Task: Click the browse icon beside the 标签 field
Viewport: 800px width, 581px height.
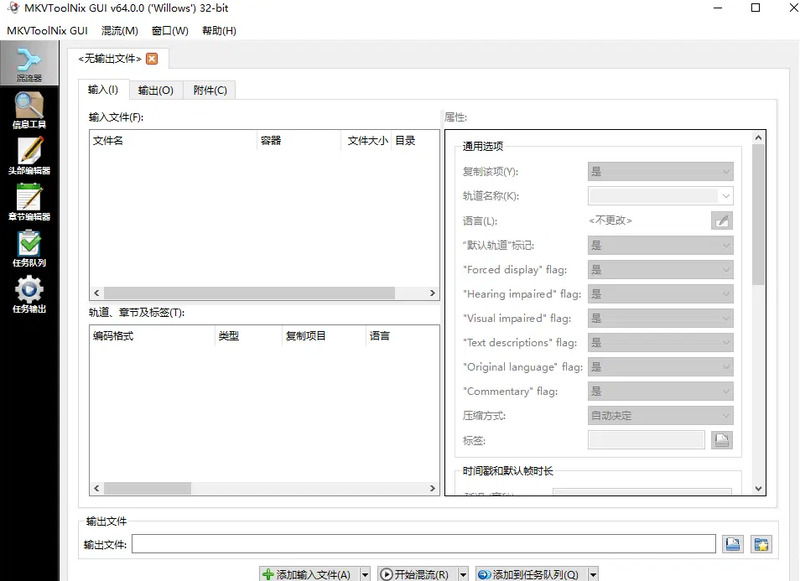Action: point(721,440)
